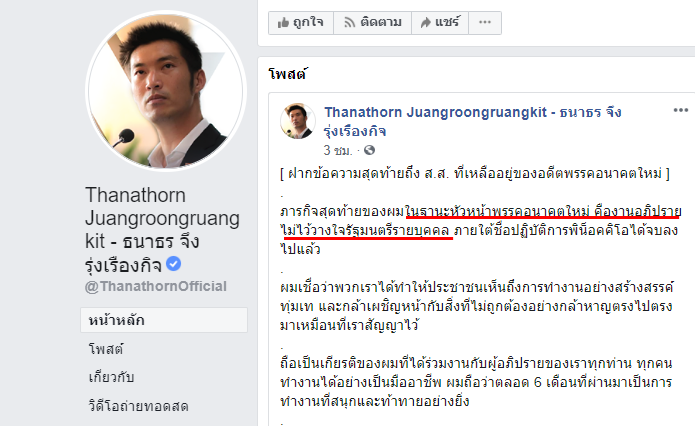
Task: Click the small post author avatar
Action: [297, 121]
